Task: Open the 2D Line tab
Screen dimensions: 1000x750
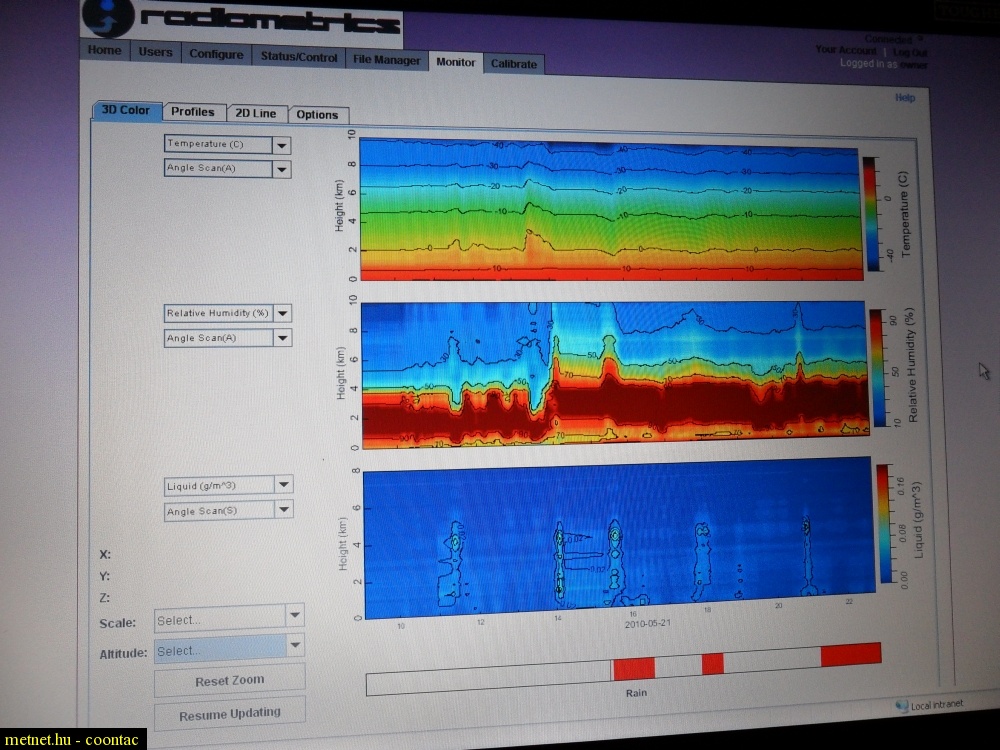Action: point(256,114)
